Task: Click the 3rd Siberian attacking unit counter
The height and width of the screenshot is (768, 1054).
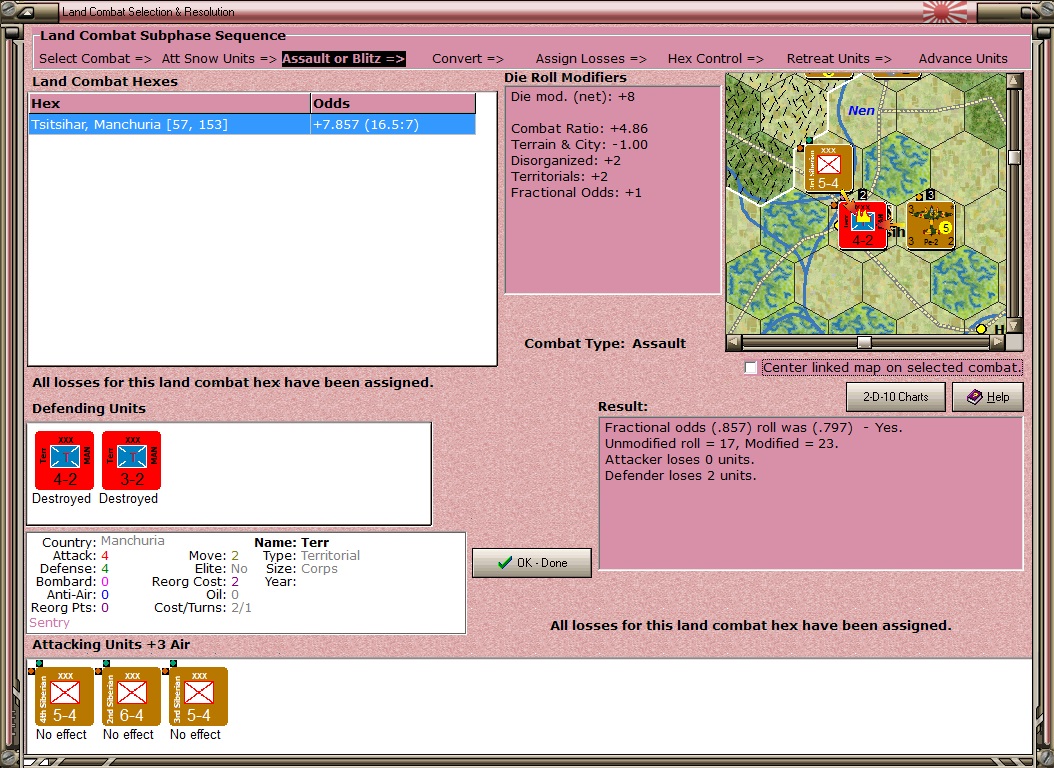Action: pos(198,696)
